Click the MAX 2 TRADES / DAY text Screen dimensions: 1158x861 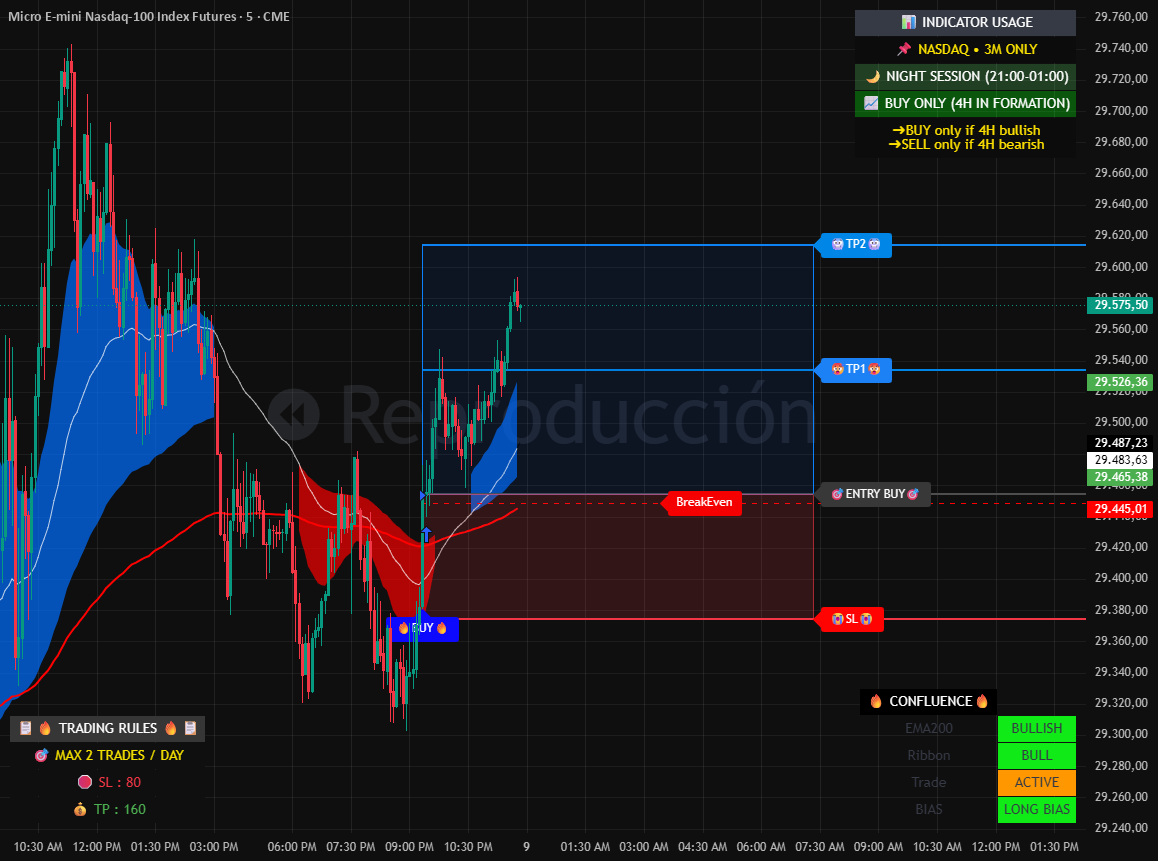click(119, 755)
